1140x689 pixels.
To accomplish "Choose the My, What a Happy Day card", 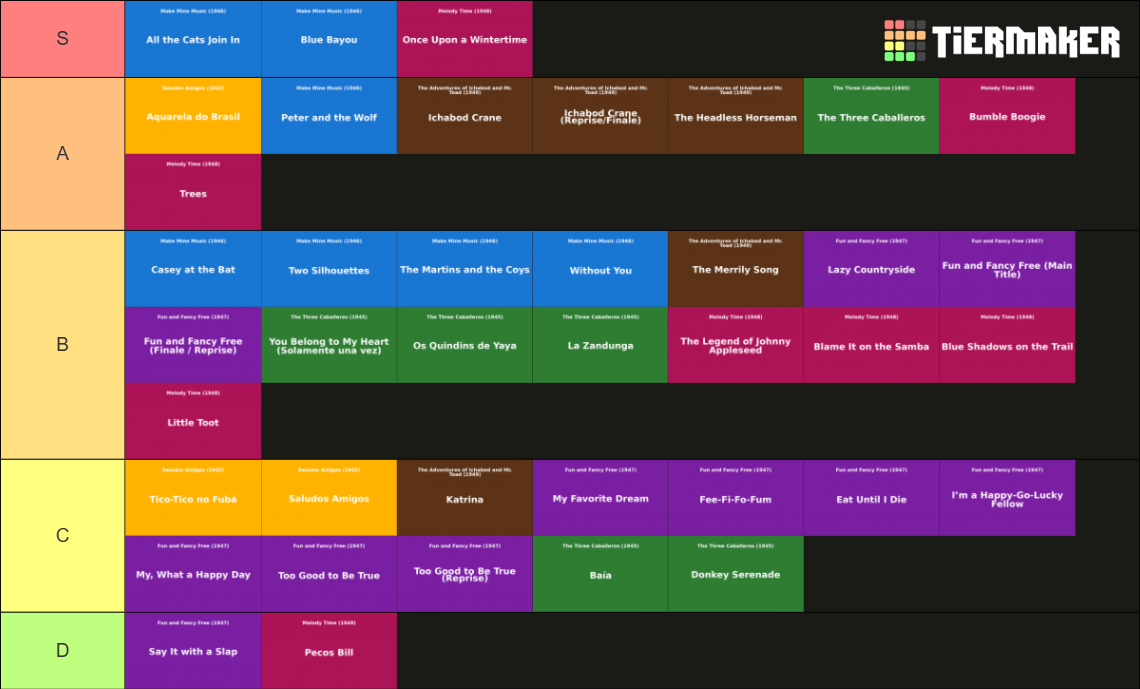I will (193, 574).
